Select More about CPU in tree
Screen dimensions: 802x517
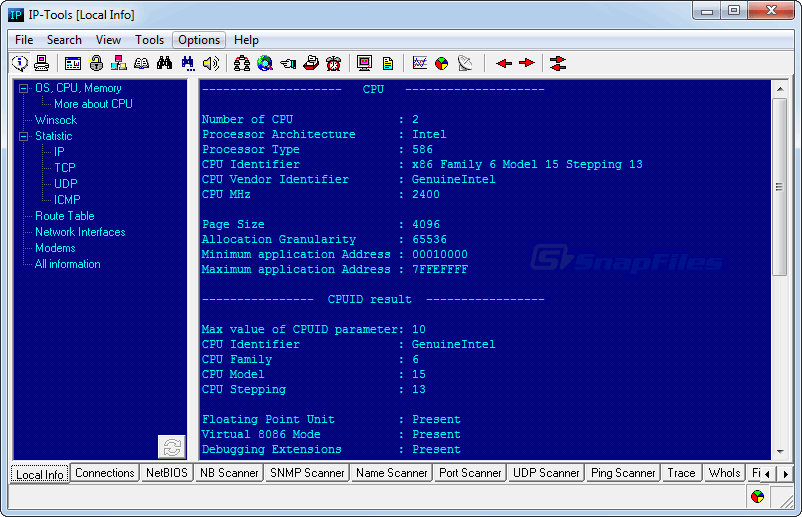coord(93,104)
